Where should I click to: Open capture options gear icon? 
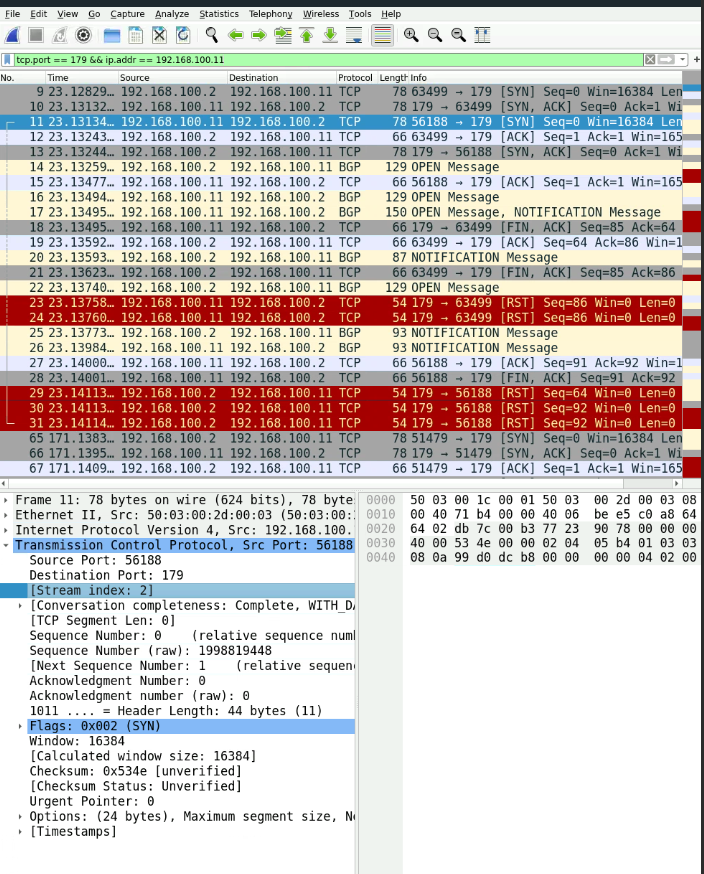pos(84,36)
